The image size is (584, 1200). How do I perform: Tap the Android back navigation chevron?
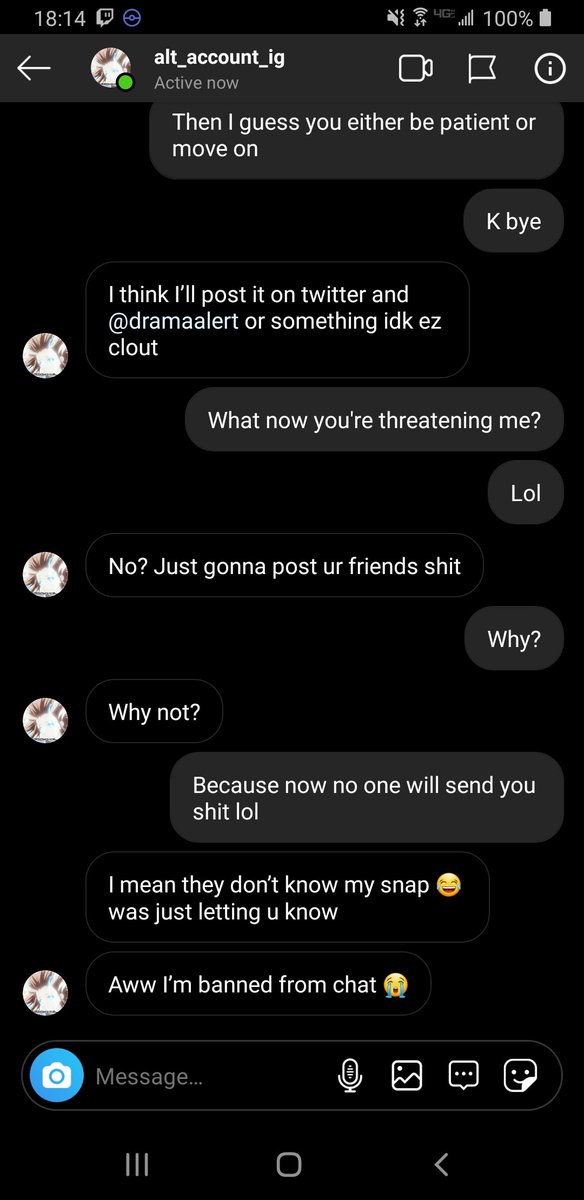441,1163
